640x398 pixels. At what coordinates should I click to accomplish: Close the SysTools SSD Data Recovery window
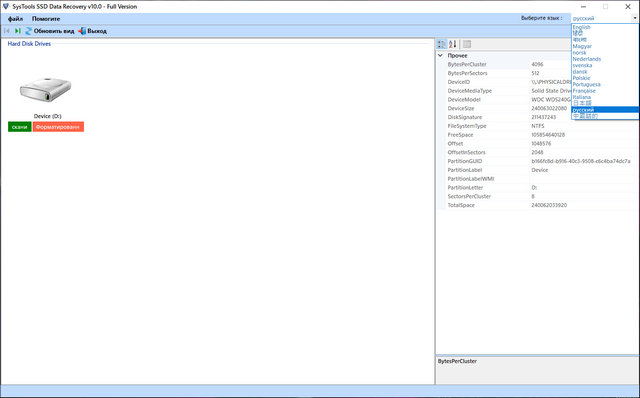coord(628,7)
